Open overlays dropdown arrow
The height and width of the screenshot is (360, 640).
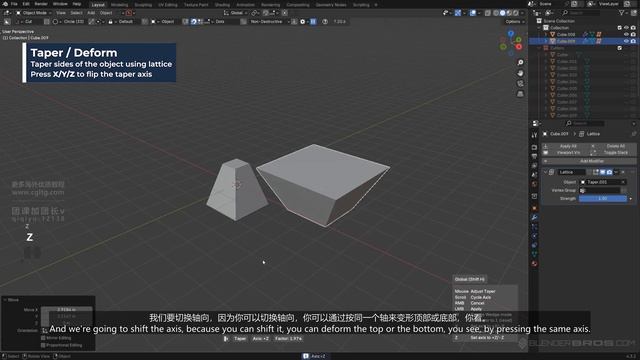pos(478,13)
